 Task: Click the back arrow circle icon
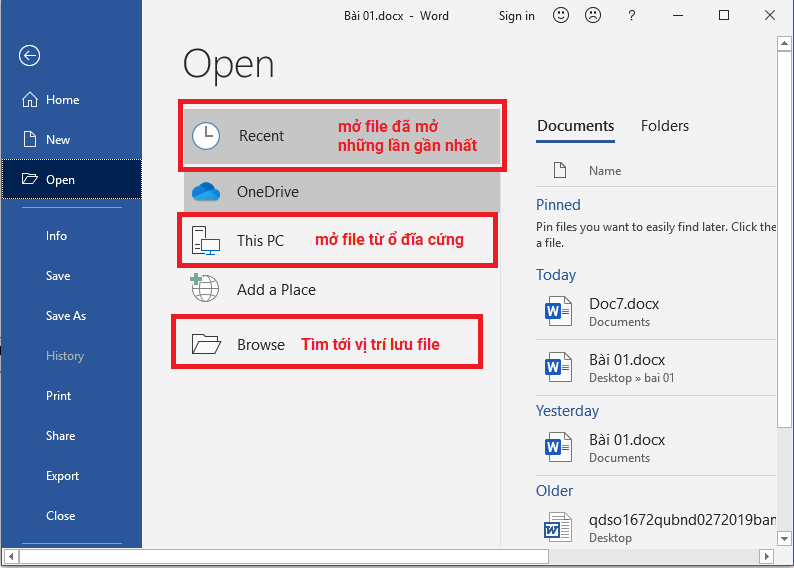(x=29, y=56)
